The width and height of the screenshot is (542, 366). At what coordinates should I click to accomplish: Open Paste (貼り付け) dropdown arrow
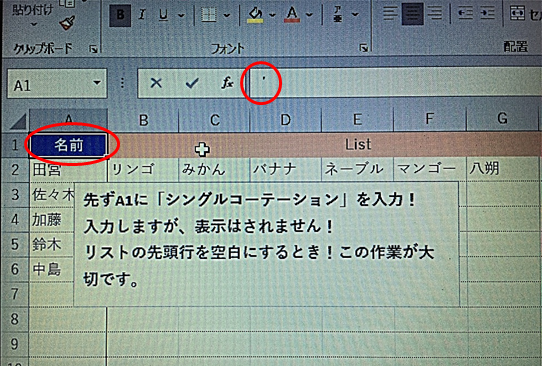[x=34, y=25]
